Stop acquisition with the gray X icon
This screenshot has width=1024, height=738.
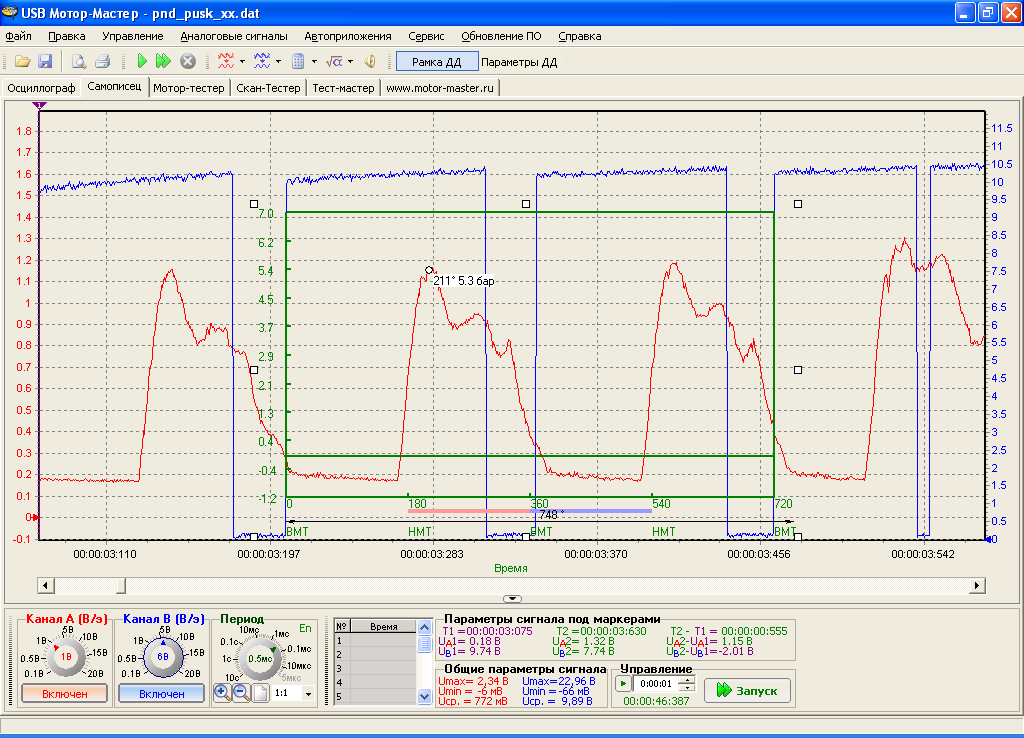(x=188, y=61)
